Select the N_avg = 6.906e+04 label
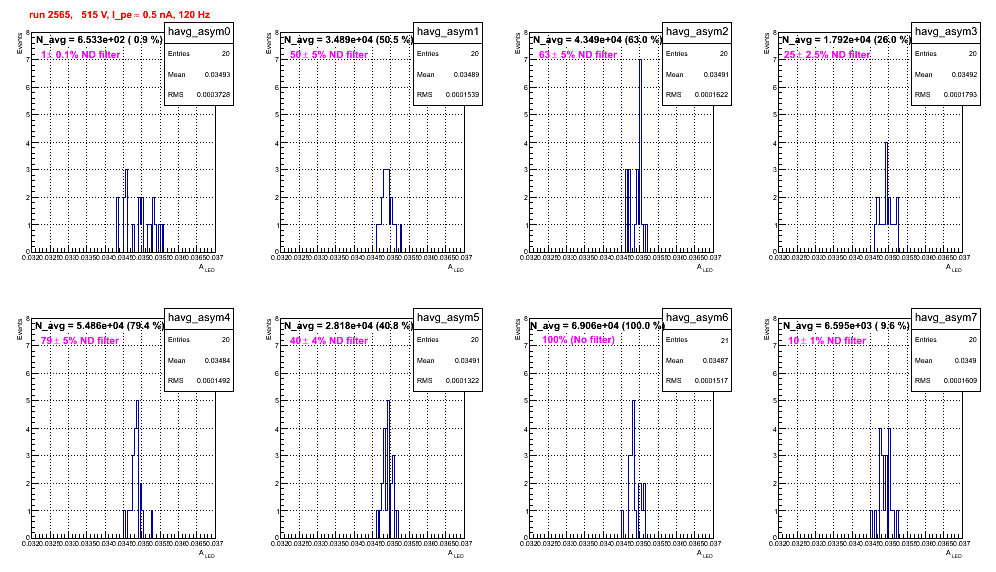The width and height of the screenshot is (996, 572). point(597,325)
